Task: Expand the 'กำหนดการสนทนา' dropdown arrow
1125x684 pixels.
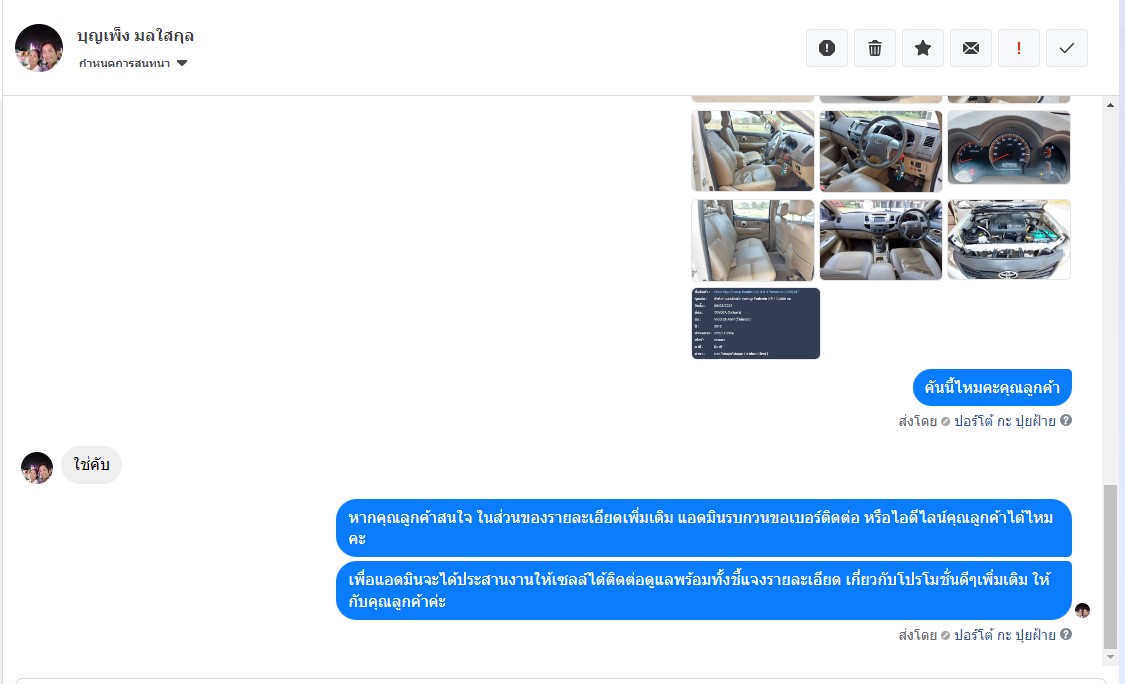Action: click(182, 63)
